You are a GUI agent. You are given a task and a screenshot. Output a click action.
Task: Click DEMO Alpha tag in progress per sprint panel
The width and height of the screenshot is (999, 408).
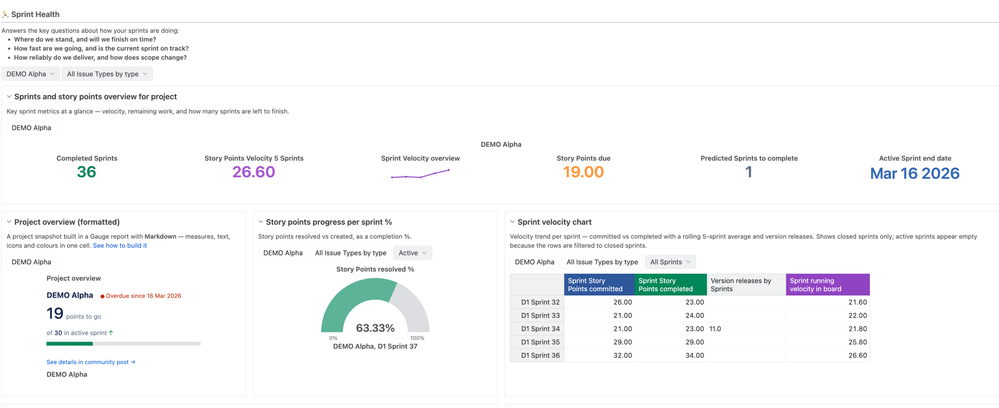point(283,253)
